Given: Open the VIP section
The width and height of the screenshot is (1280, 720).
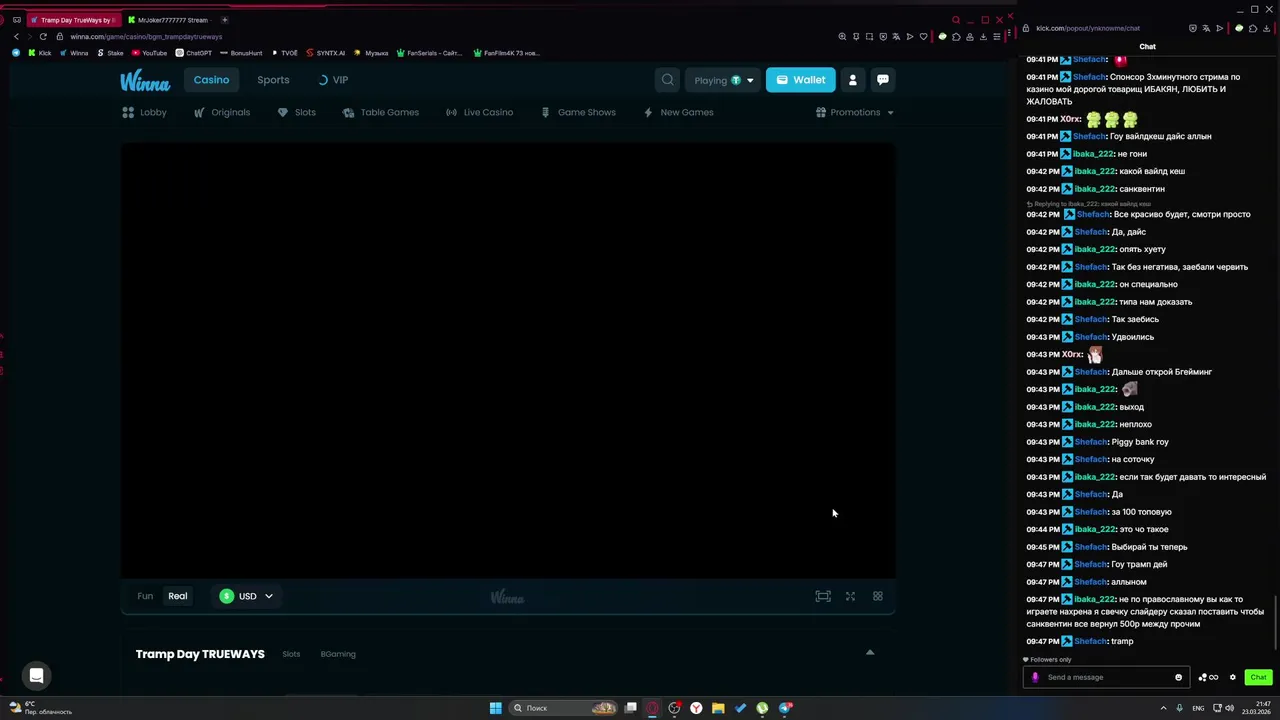Looking at the screenshot, I should pyautogui.click(x=333, y=80).
